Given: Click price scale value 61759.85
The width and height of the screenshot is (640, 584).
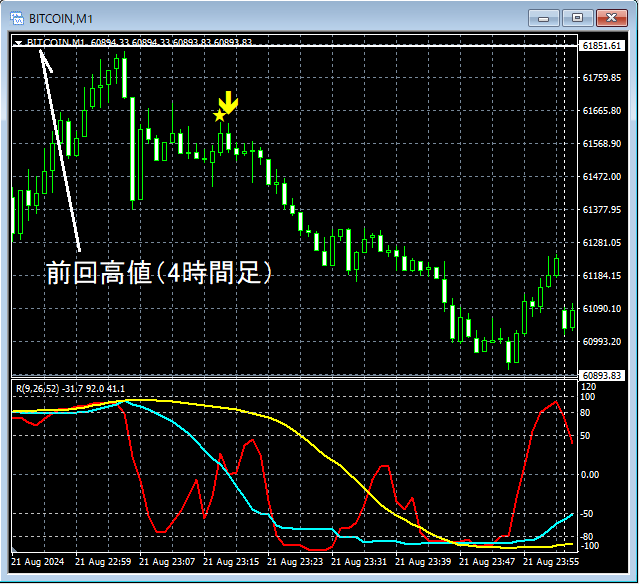Looking at the screenshot, I should [x=602, y=78].
